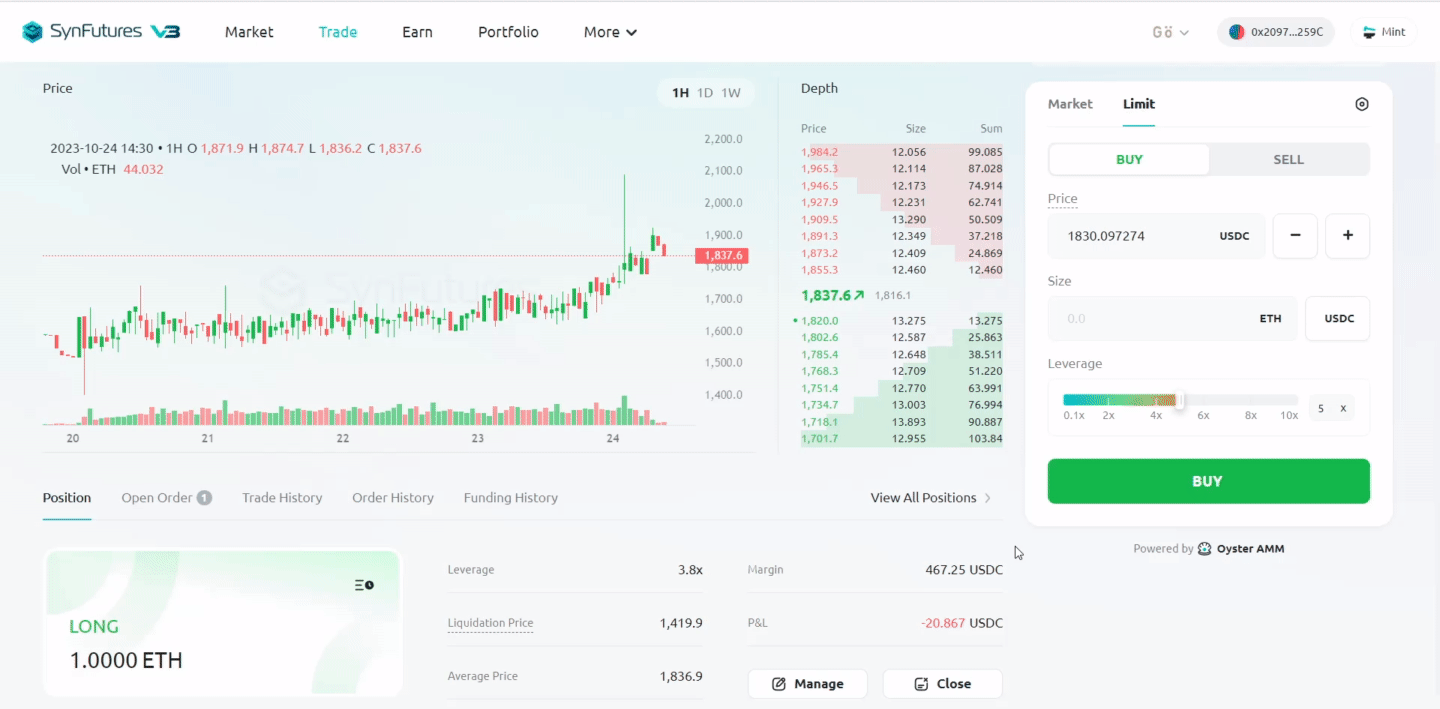Click the Manage position button
Viewport: 1440px width, 709px height.
coord(808,684)
